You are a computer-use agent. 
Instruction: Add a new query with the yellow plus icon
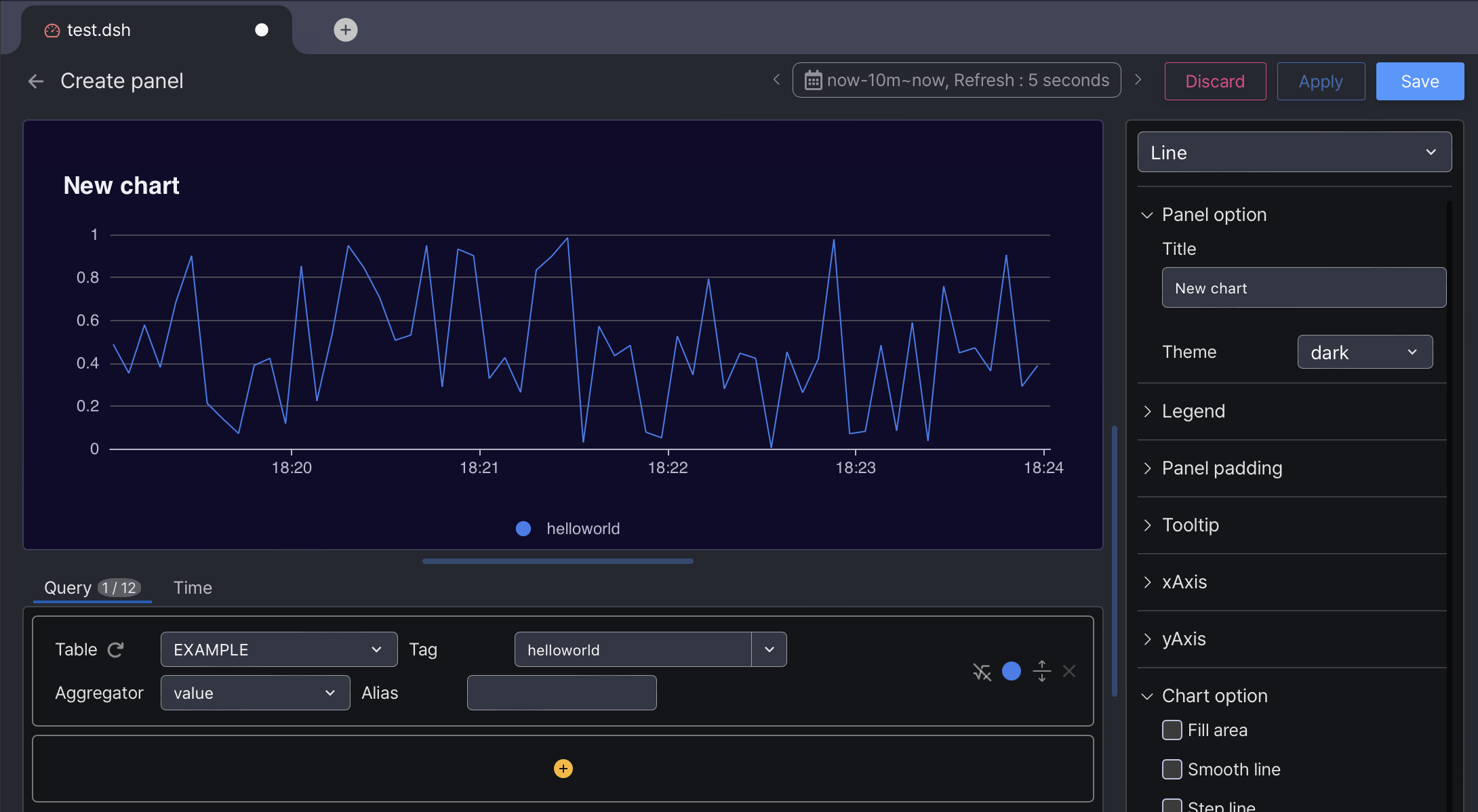(x=563, y=769)
